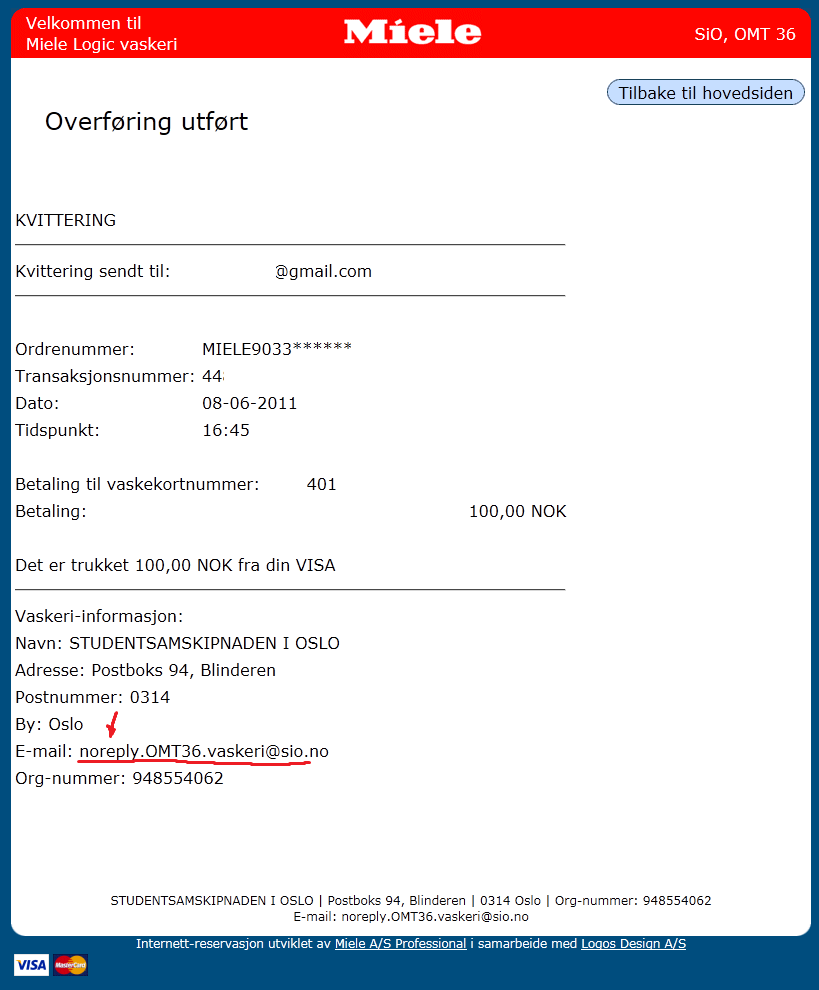Screen dimensions: 819x990
Task: Click the vaskekortnummer value 401
Action: [x=321, y=484]
